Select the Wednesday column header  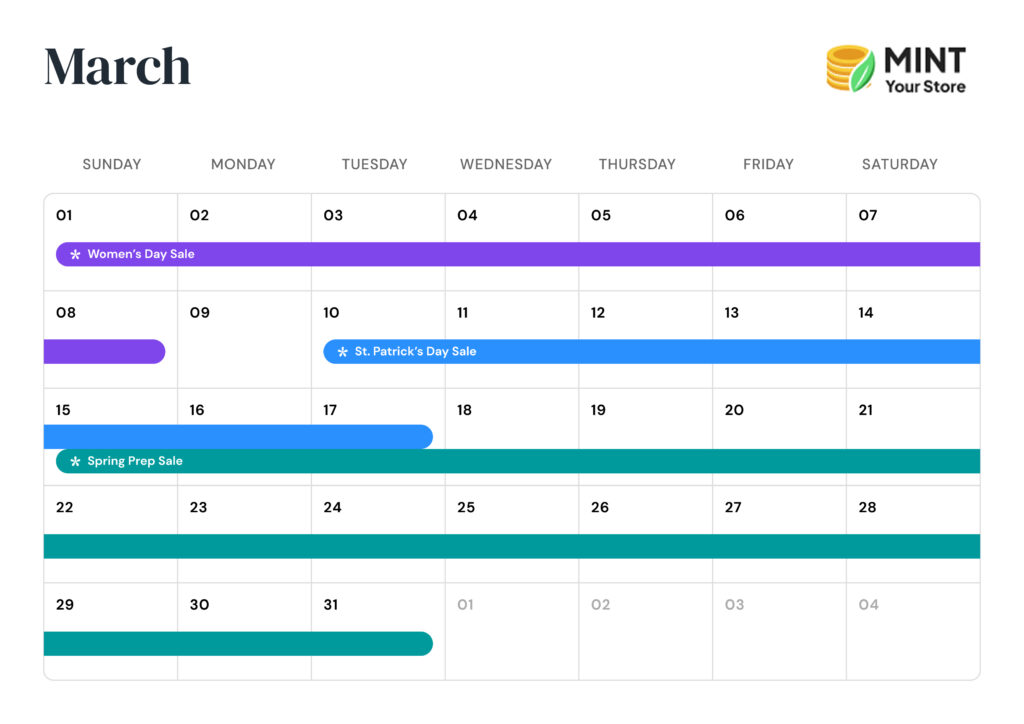pyautogui.click(x=505, y=164)
